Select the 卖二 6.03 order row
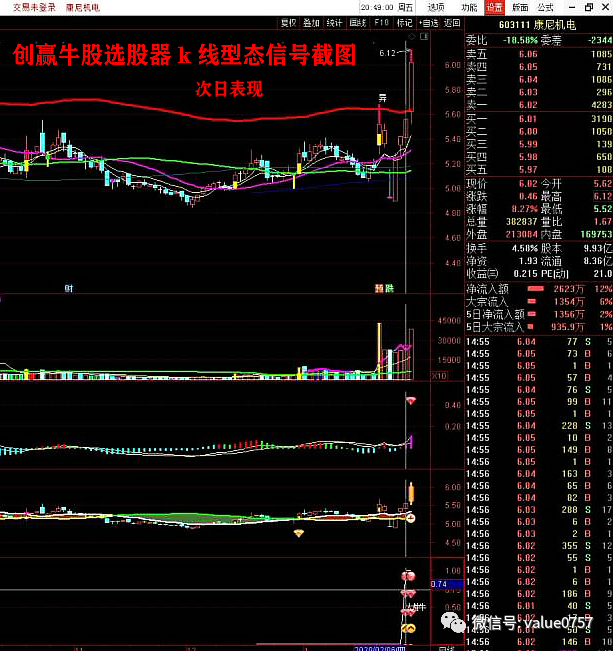The width and height of the screenshot is (613, 651). point(539,92)
